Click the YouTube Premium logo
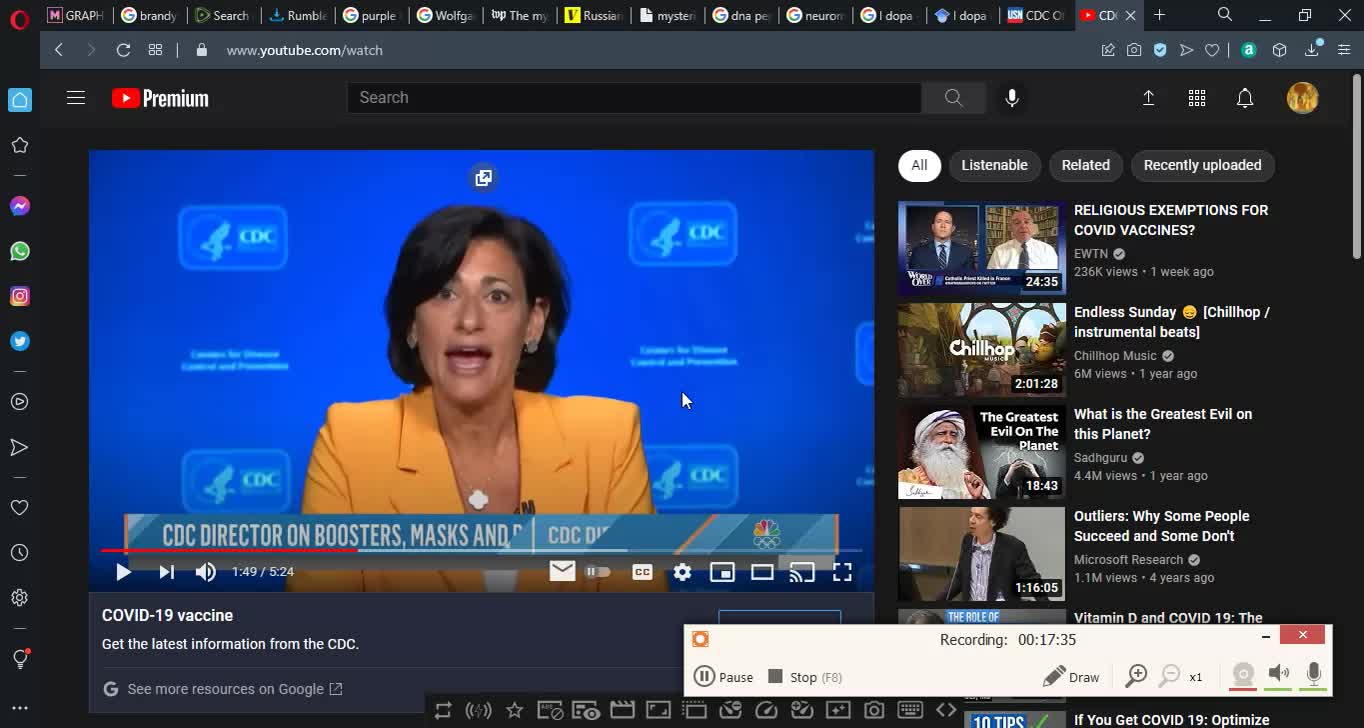 pyautogui.click(x=160, y=98)
